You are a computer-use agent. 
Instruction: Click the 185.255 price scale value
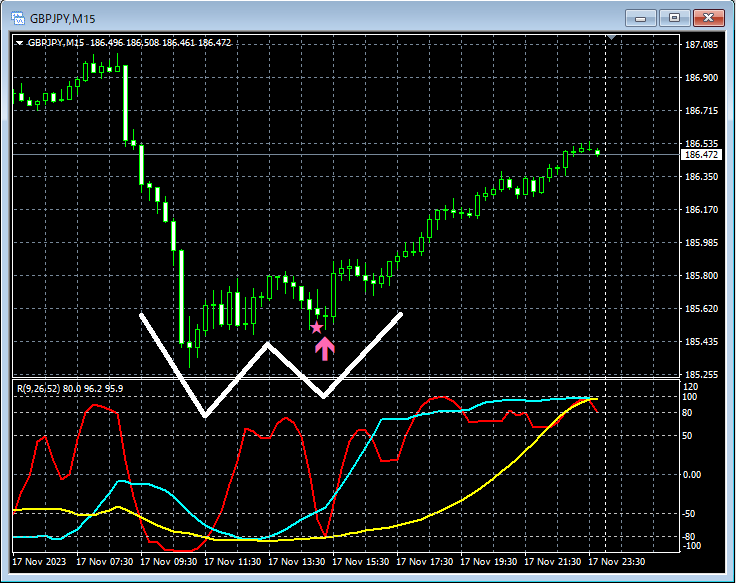(x=701, y=375)
